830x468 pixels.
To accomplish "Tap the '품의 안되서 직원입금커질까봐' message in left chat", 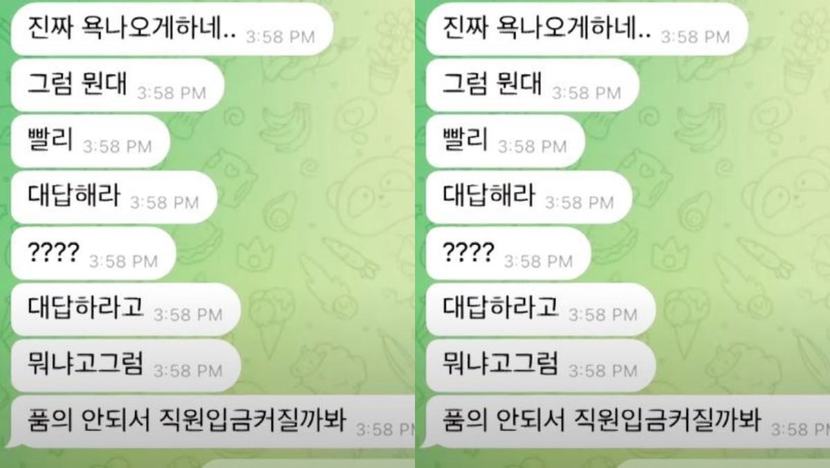I will click(213, 421).
